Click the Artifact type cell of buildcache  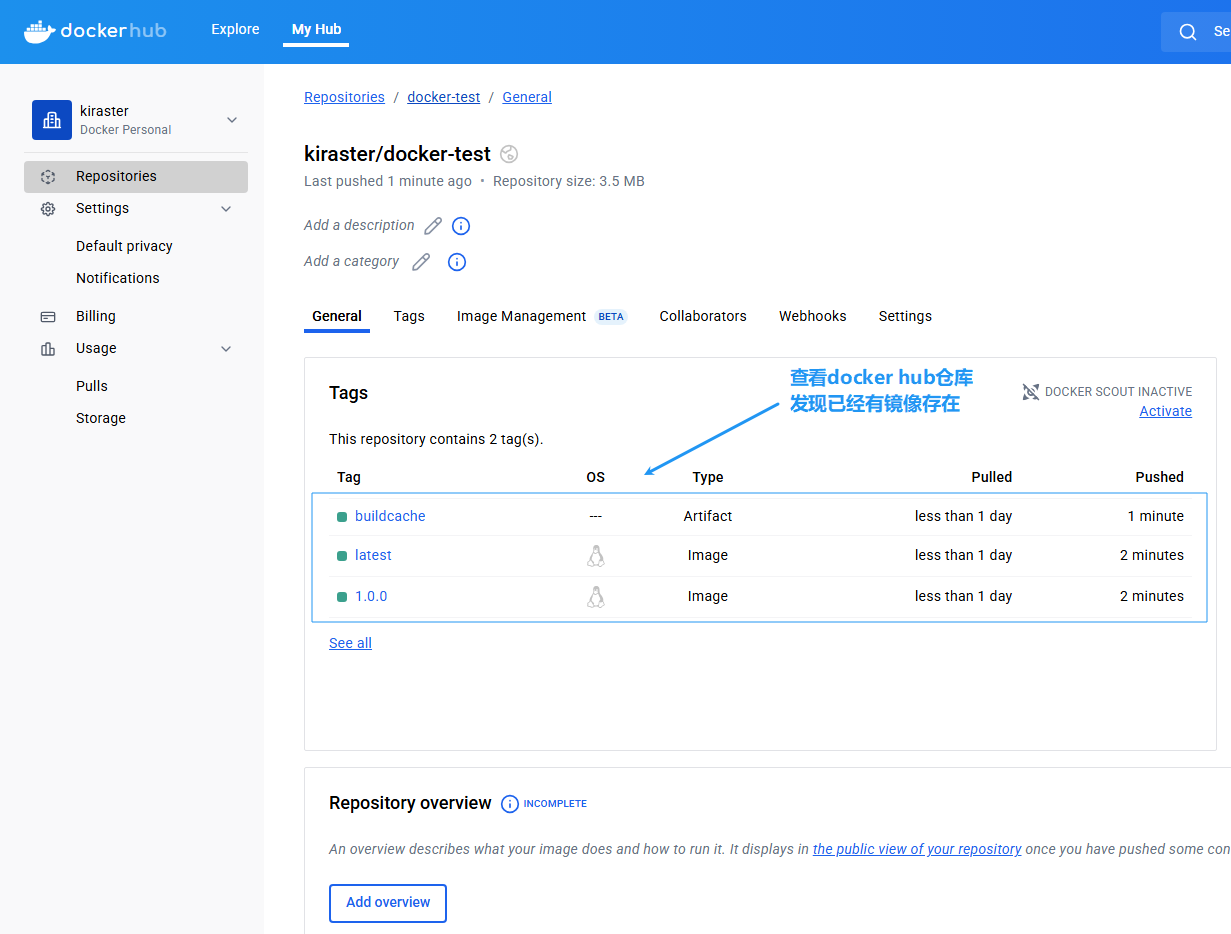click(708, 516)
